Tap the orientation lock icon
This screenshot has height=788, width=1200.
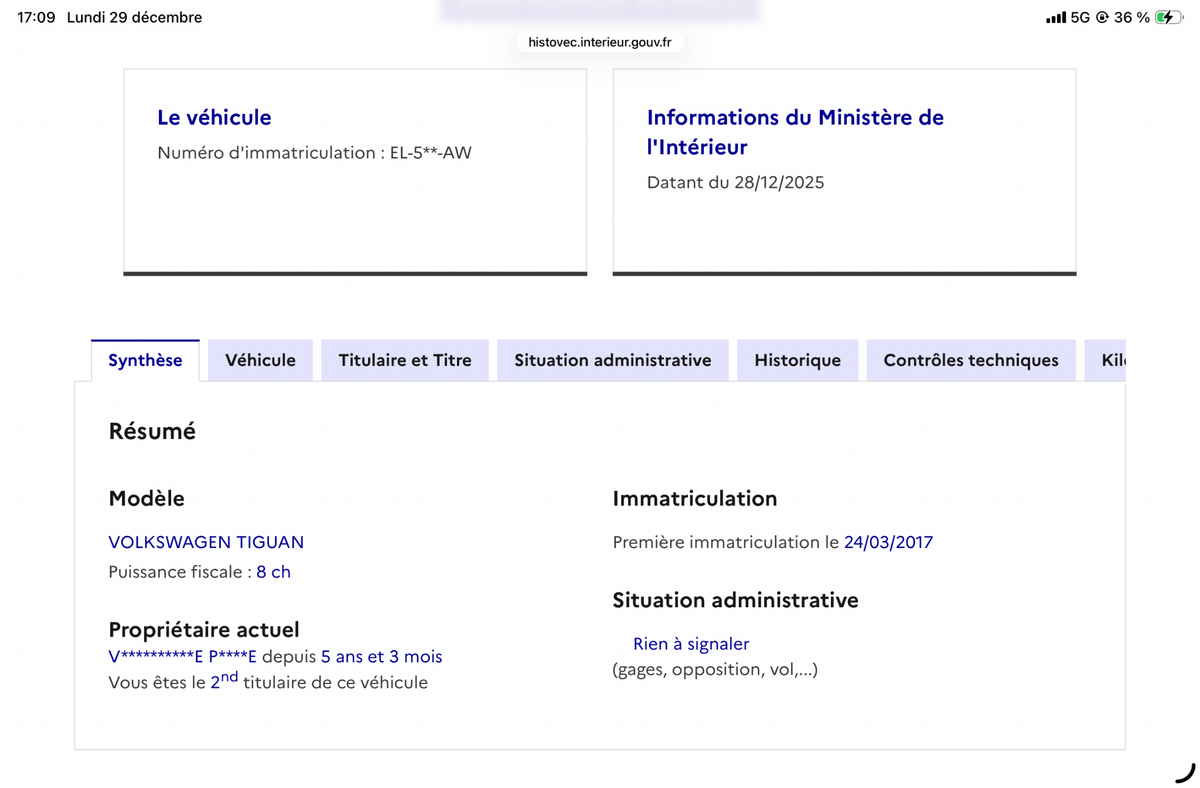(1102, 18)
